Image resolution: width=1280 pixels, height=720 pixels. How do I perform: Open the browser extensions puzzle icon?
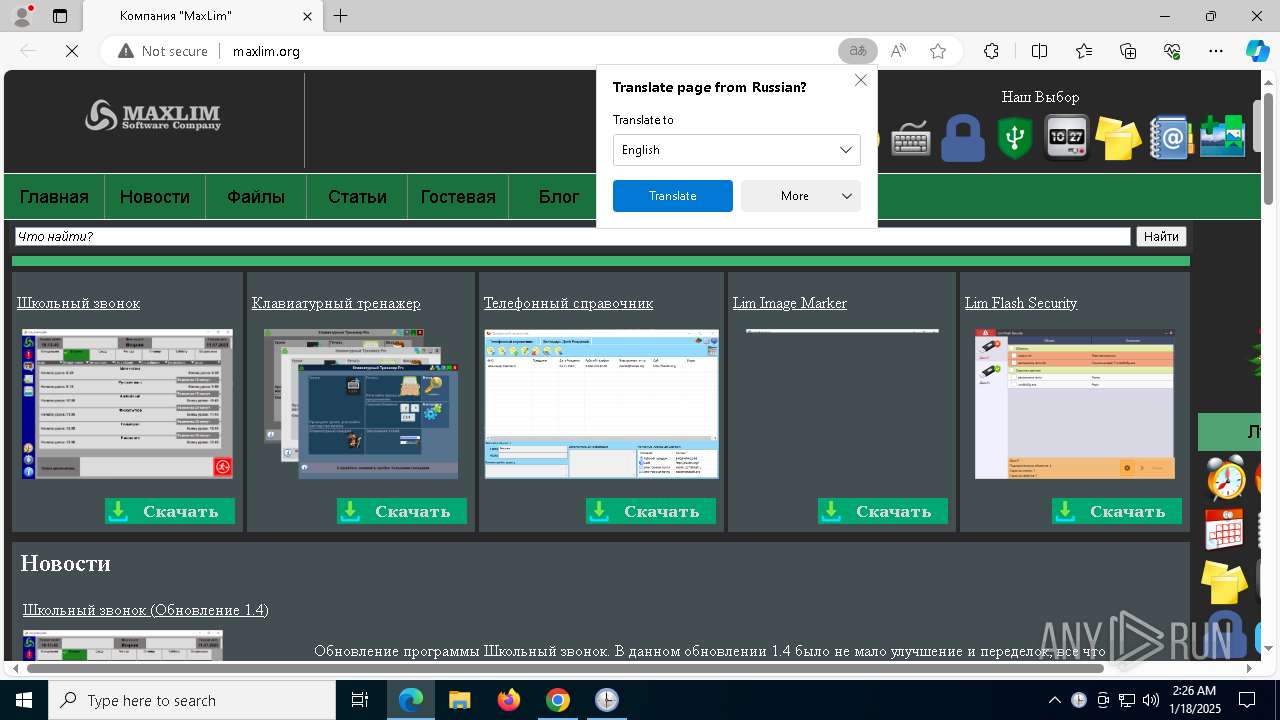click(991, 51)
